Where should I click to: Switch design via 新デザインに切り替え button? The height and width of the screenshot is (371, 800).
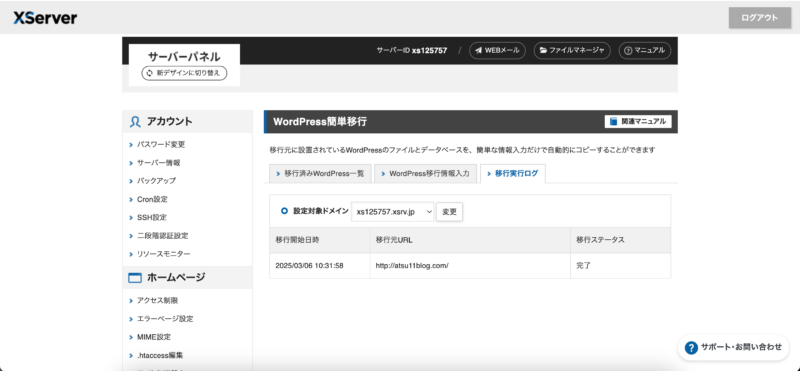[184, 73]
